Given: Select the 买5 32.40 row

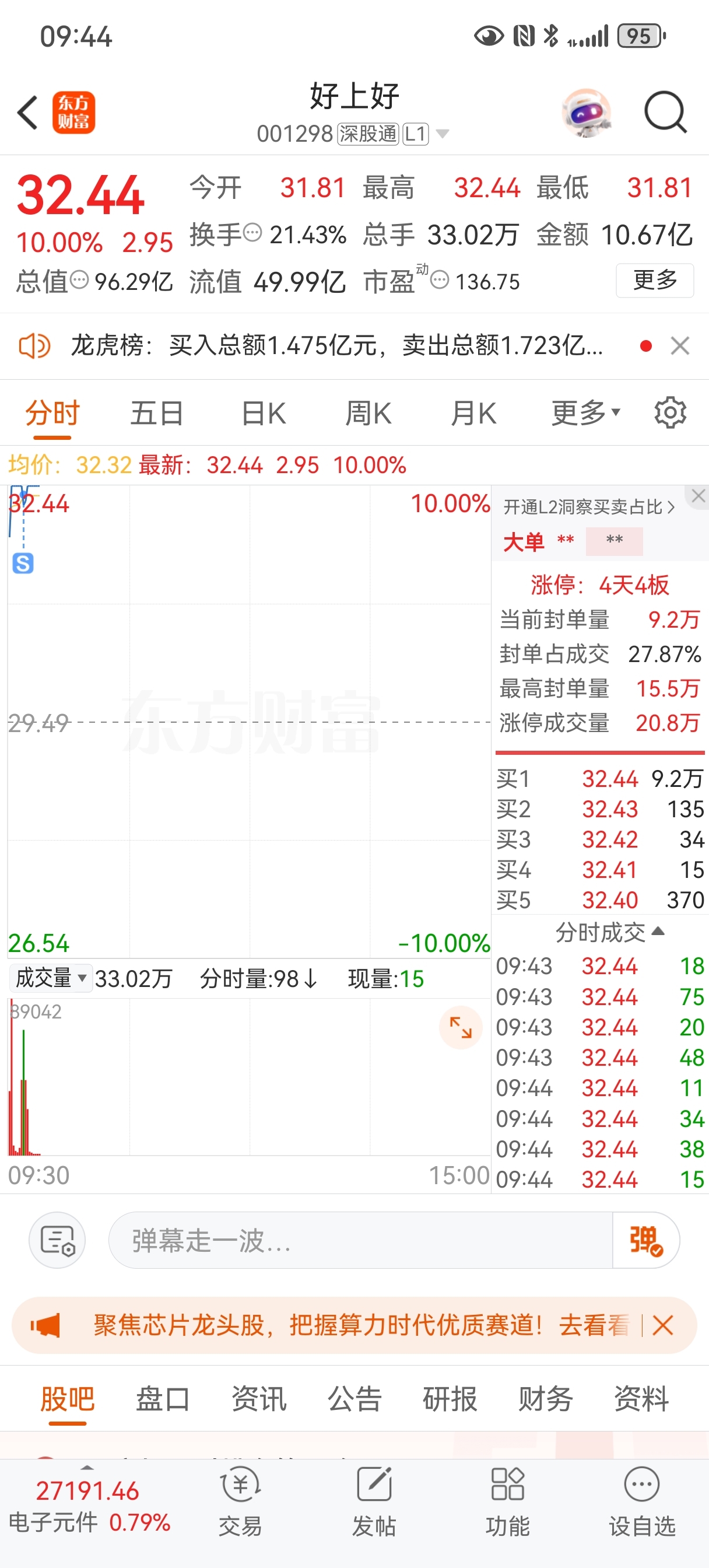Looking at the screenshot, I should click(x=600, y=900).
